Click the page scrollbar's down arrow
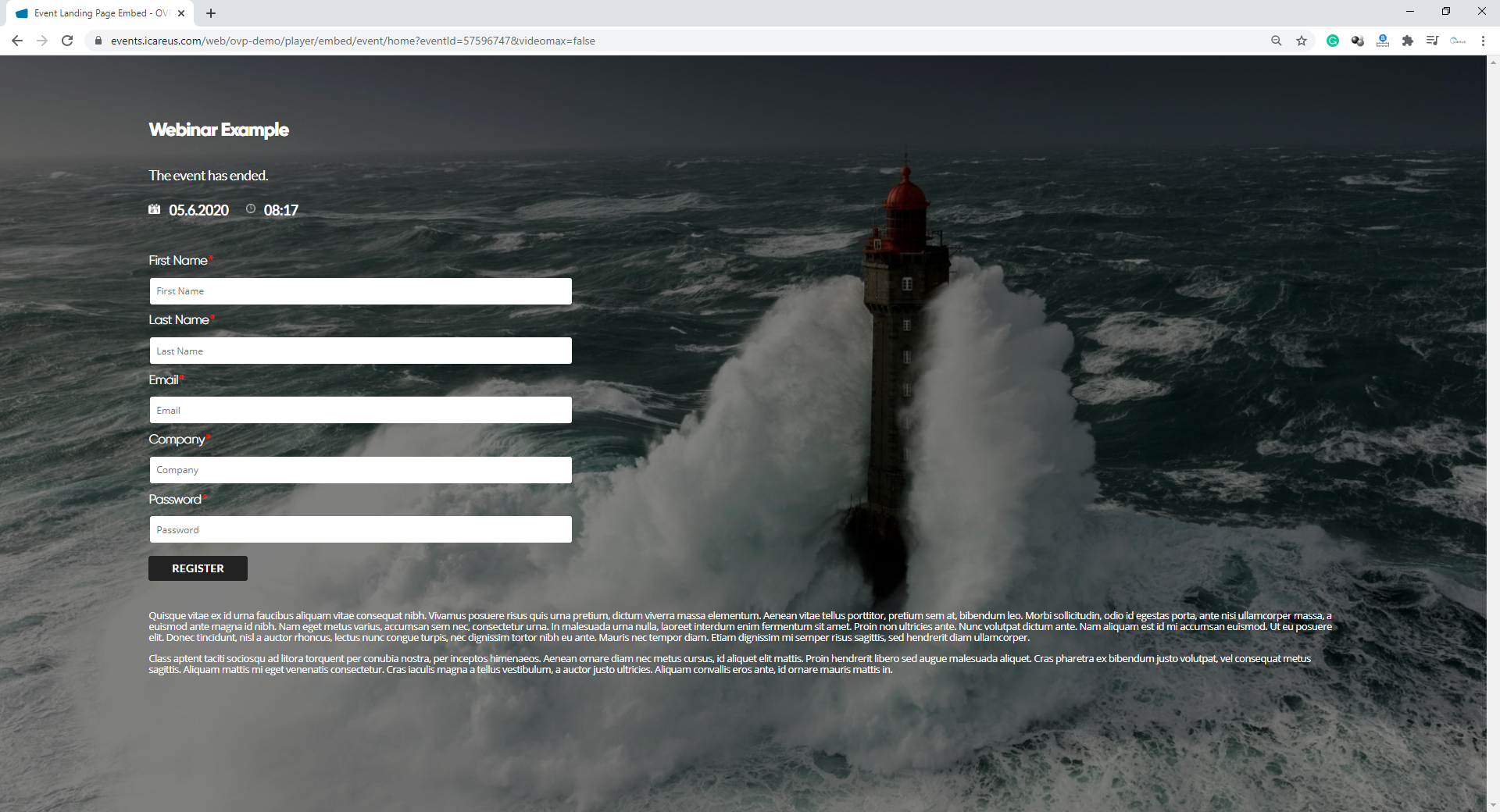Image resolution: width=1500 pixels, height=812 pixels. tap(1493, 805)
